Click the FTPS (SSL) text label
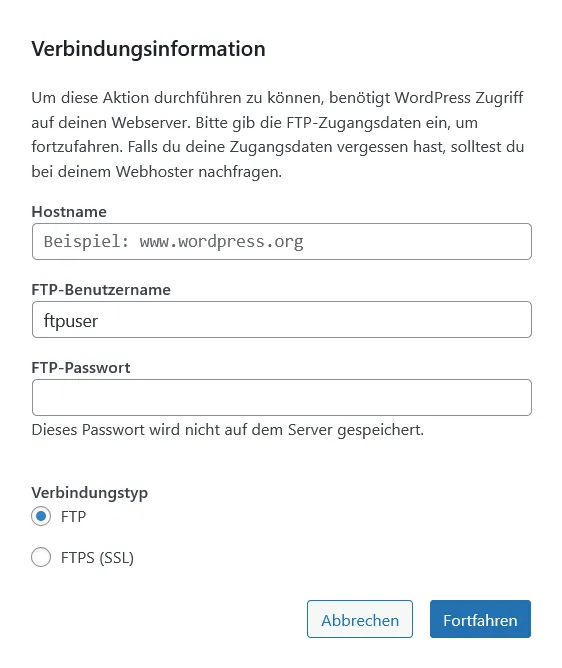 tap(97, 558)
